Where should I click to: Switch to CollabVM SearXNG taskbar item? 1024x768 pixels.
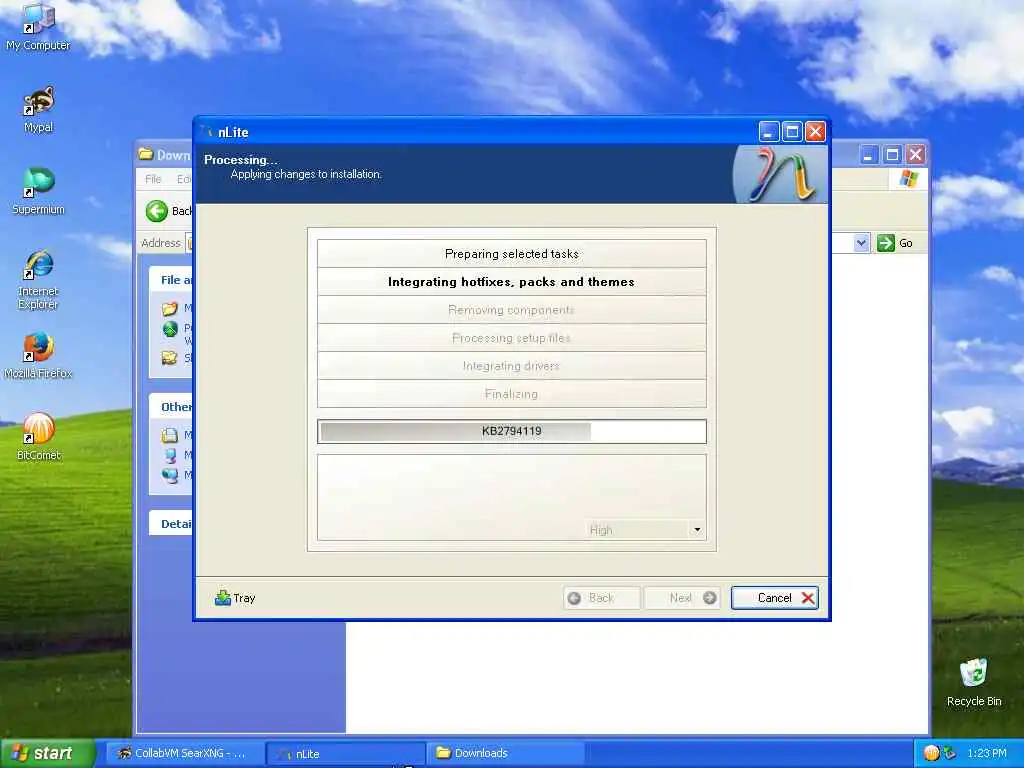[x=183, y=753]
